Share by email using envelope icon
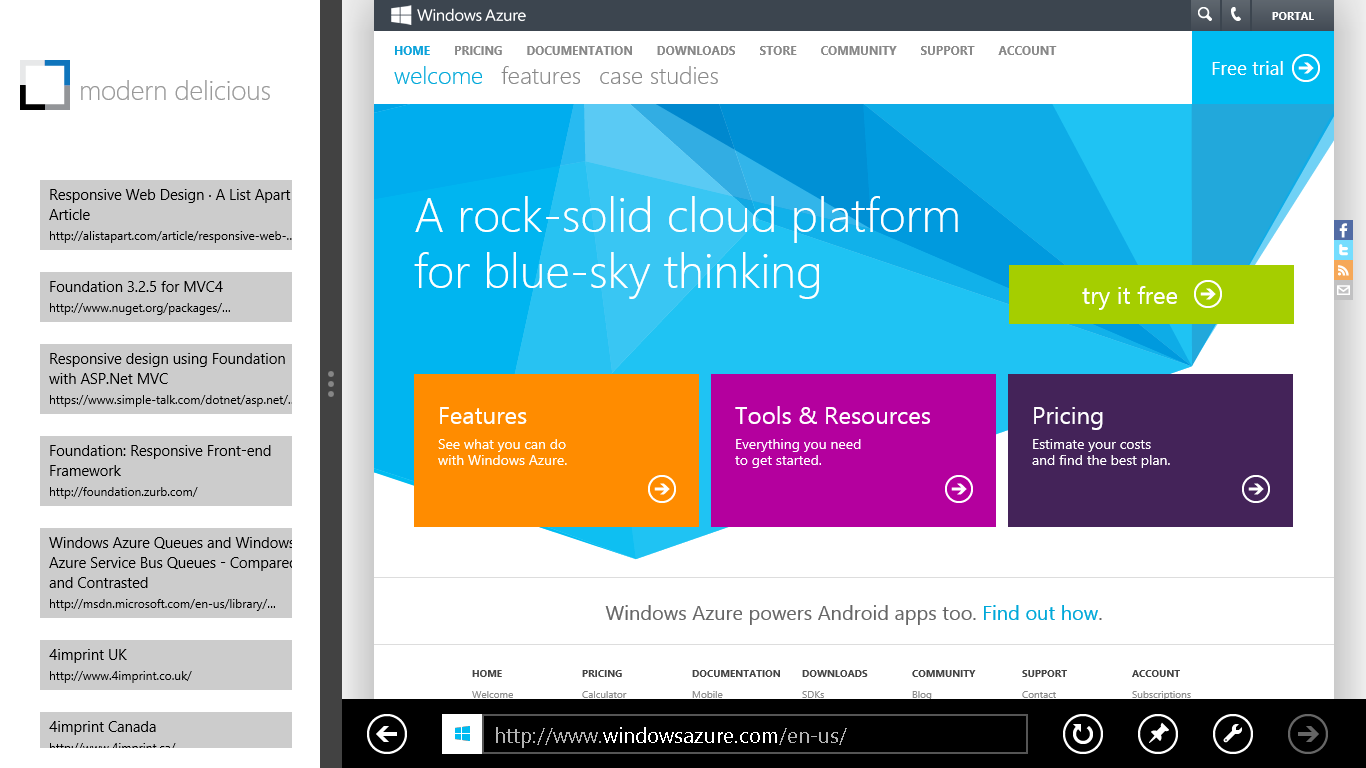The width and height of the screenshot is (1366, 768). pyautogui.click(x=1343, y=290)
